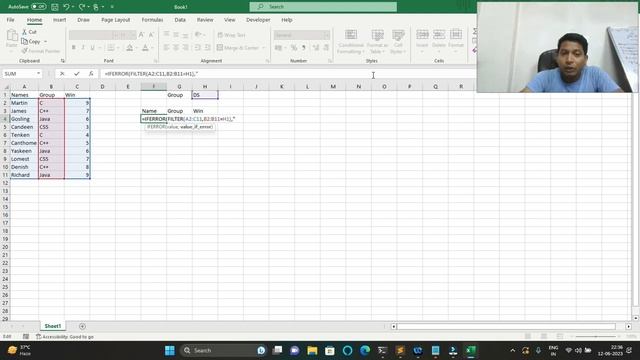Screen dimensions: 640x360
Task: Open Conditional Formatting menu
Action: 351,41
